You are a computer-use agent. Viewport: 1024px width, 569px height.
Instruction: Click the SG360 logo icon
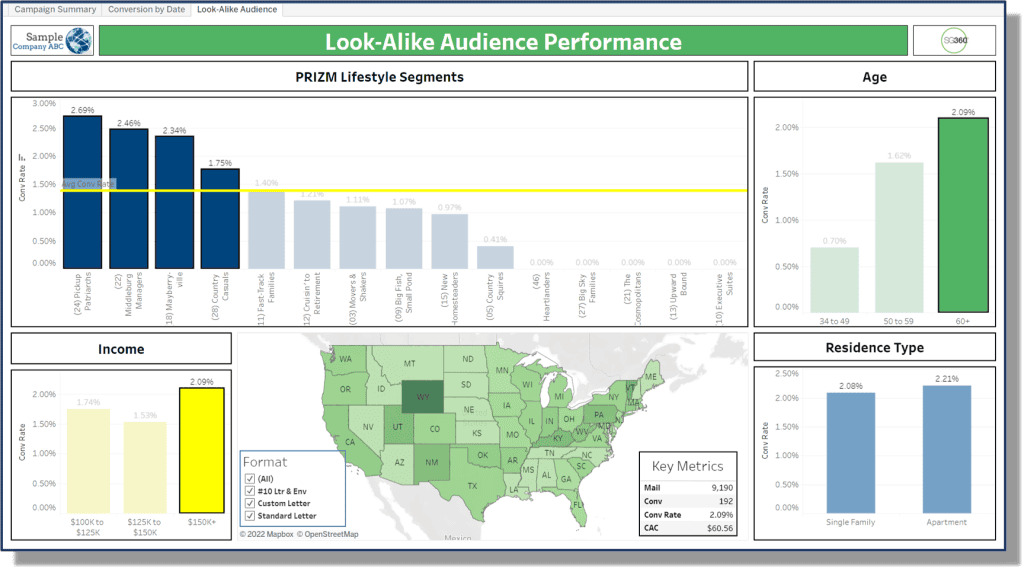[954, 41]
